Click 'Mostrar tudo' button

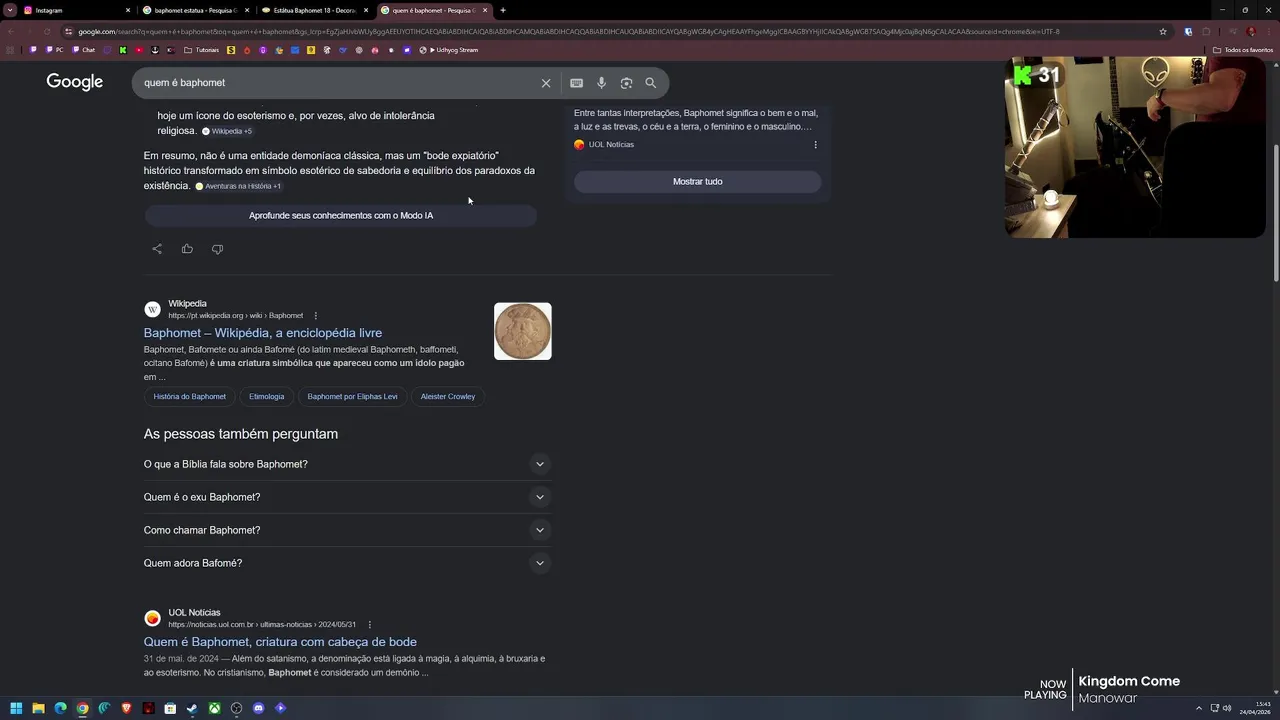point(697,182)
